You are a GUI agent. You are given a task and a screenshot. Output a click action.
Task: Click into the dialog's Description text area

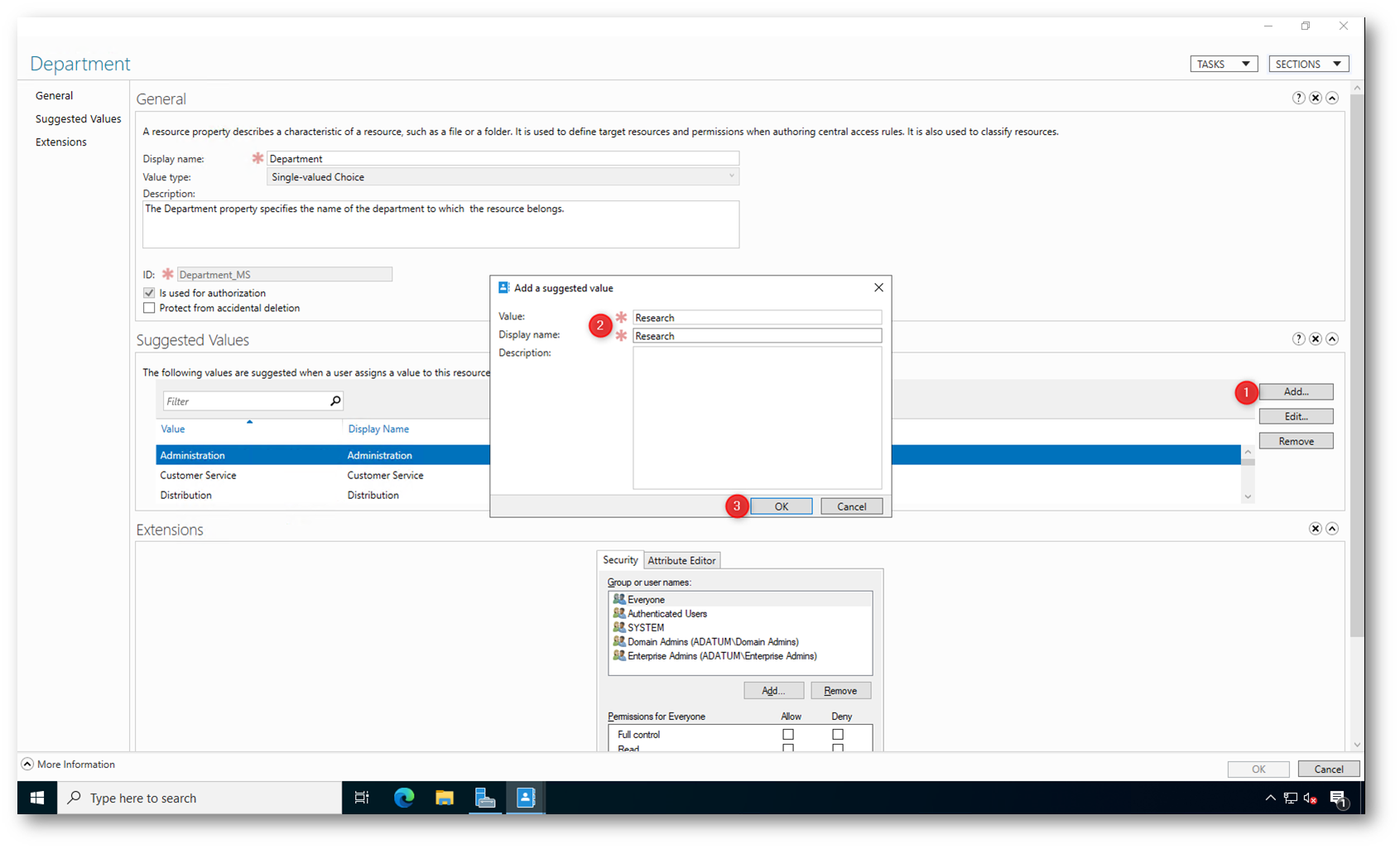tap(757, 417)
